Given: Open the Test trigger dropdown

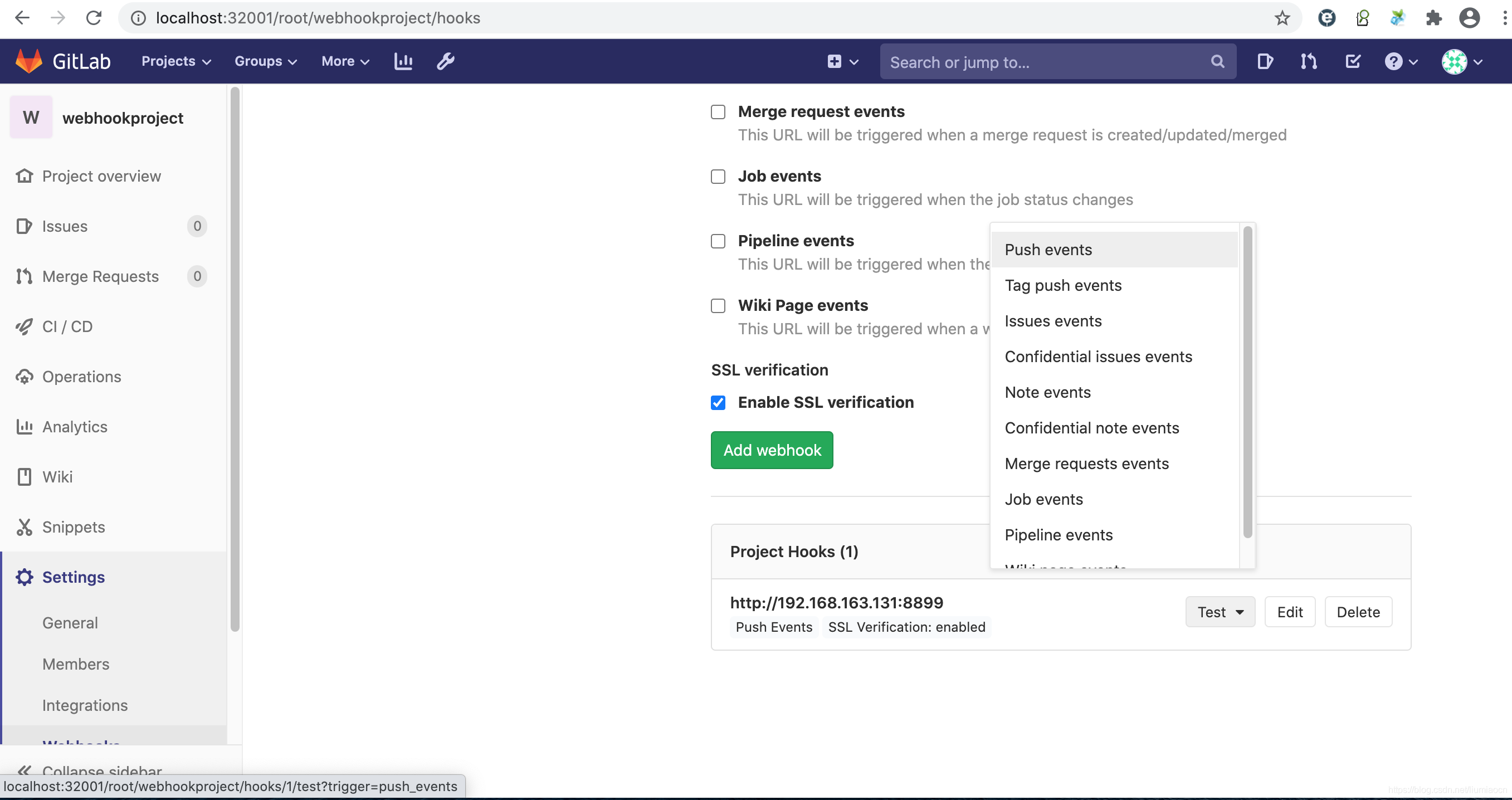Looking at the screenshot, I should (x=1220, y=612).
